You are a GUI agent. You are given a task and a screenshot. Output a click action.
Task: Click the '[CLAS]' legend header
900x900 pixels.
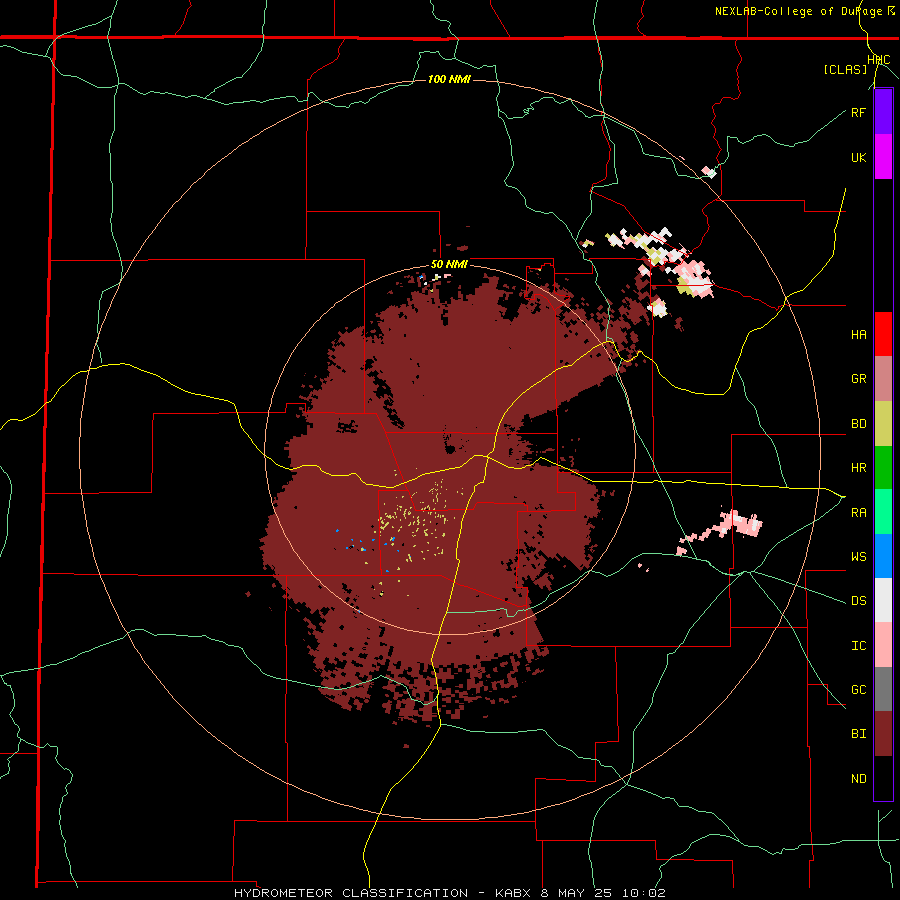point(845,69)
